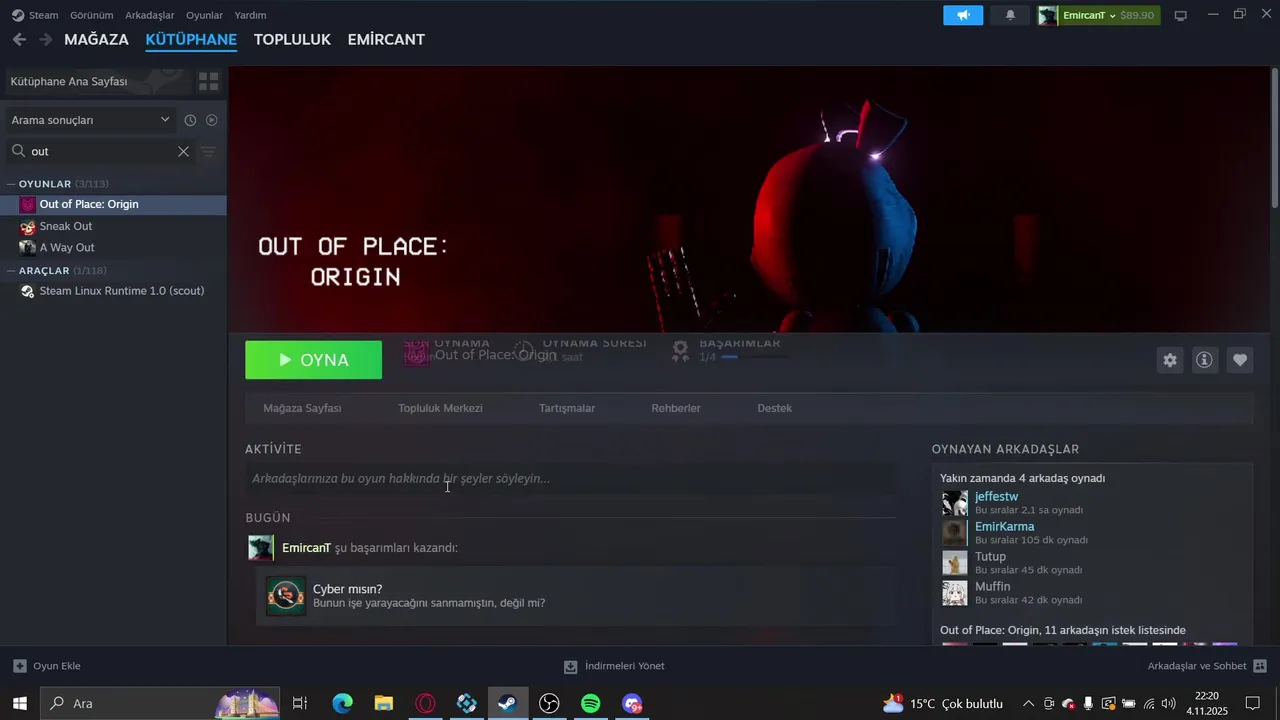Image resolution: width=1280 pixels, height=720 pixels.
Task: Open the KÜTÜPHANE tab
Action: (x=191, y=39)
